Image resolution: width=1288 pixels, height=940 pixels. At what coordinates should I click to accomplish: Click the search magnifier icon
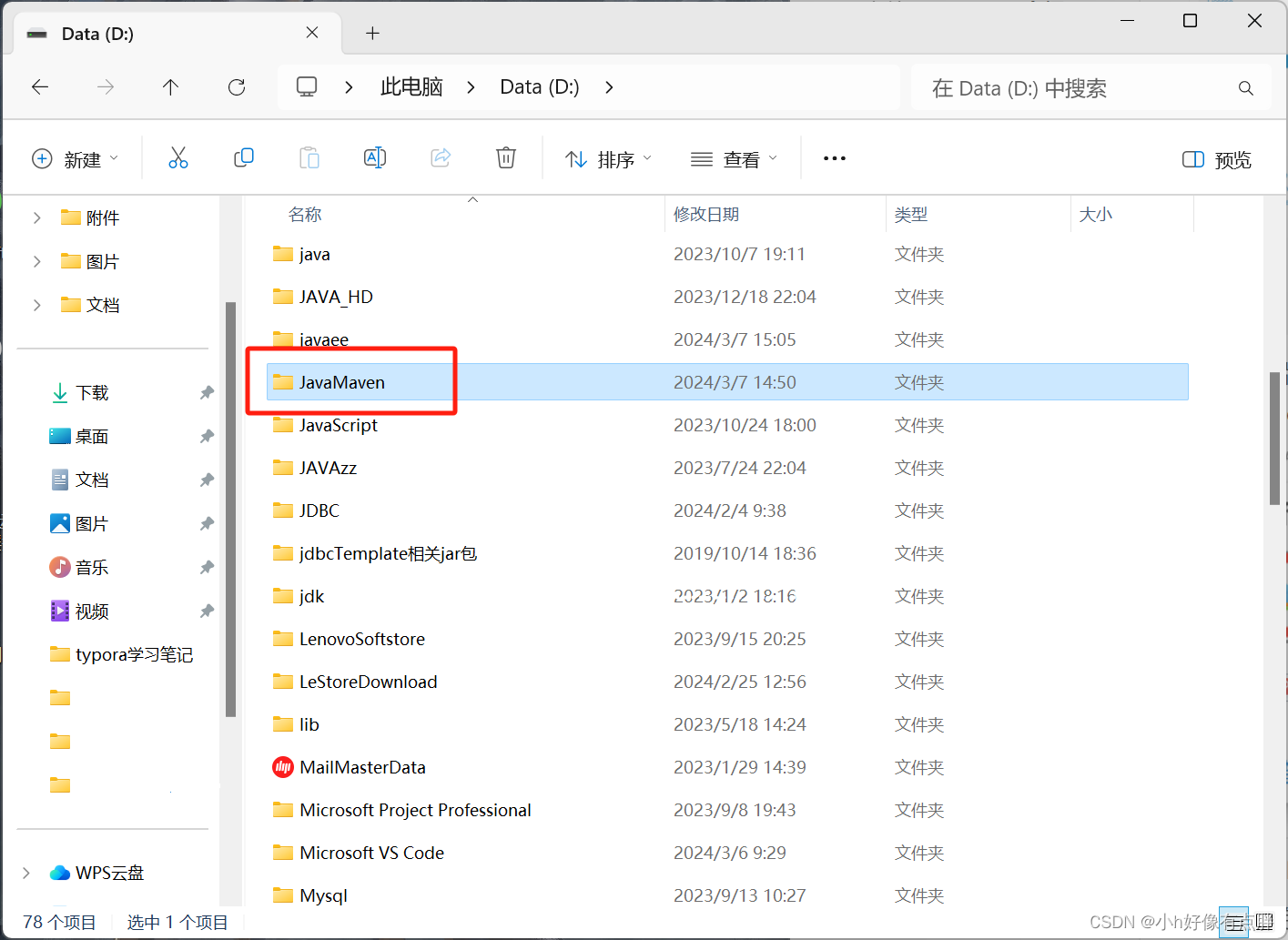(x=1246, y=88)
